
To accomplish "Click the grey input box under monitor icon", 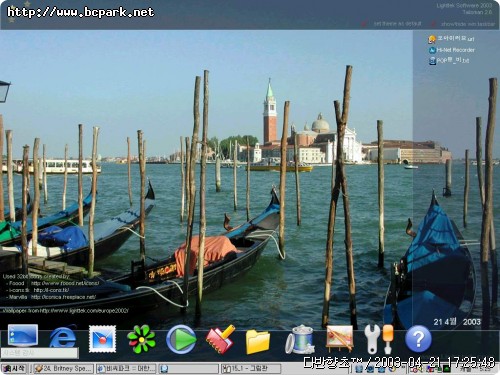I will pyautogui.click(x=40, y=353).
